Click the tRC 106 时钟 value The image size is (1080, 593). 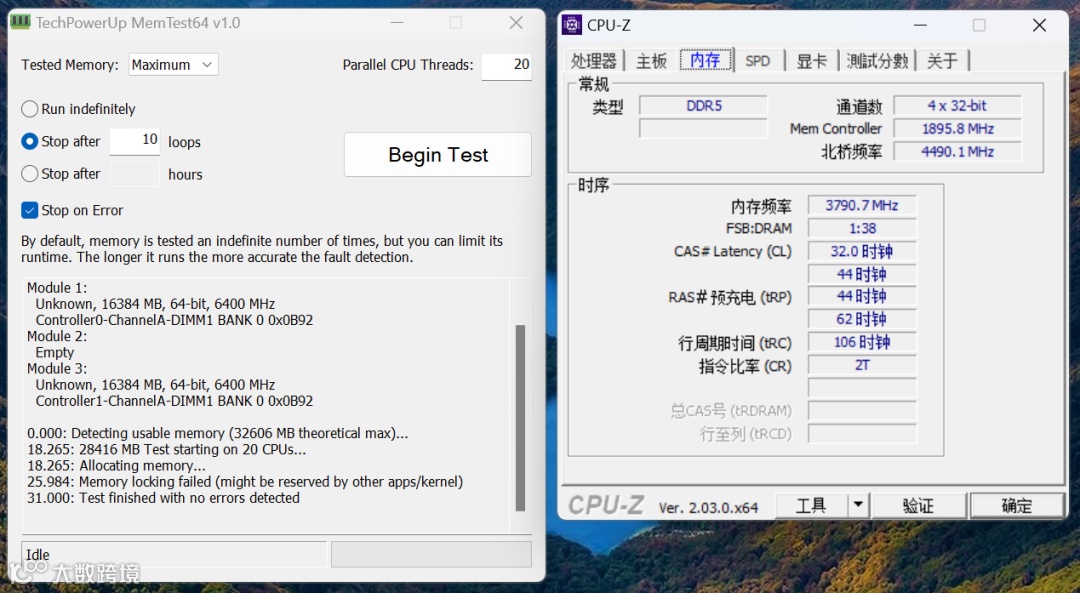(862, 342)
